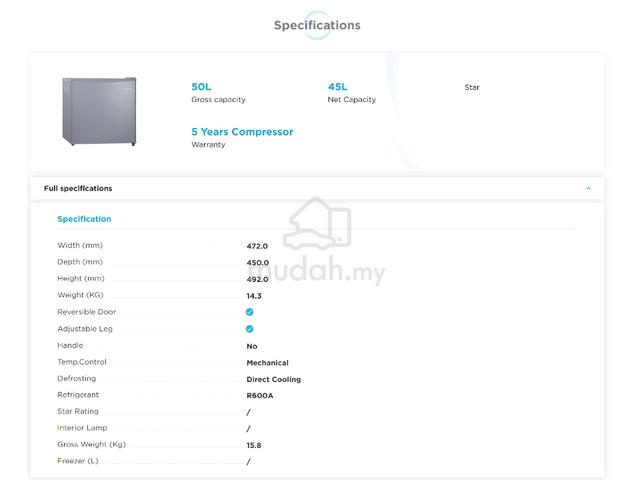Collapse the Full specifications chevron
The width and height of the screenshot is (635, 480).
(588, 188)
